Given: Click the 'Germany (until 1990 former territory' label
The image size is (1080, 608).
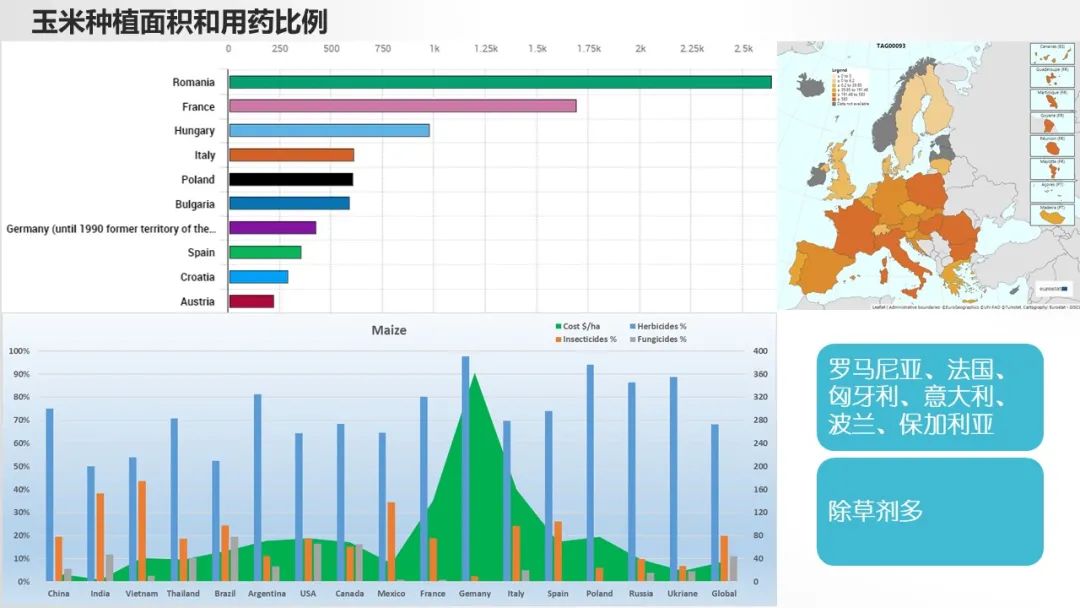Looking at the screenshot, I should coord(111,229).
